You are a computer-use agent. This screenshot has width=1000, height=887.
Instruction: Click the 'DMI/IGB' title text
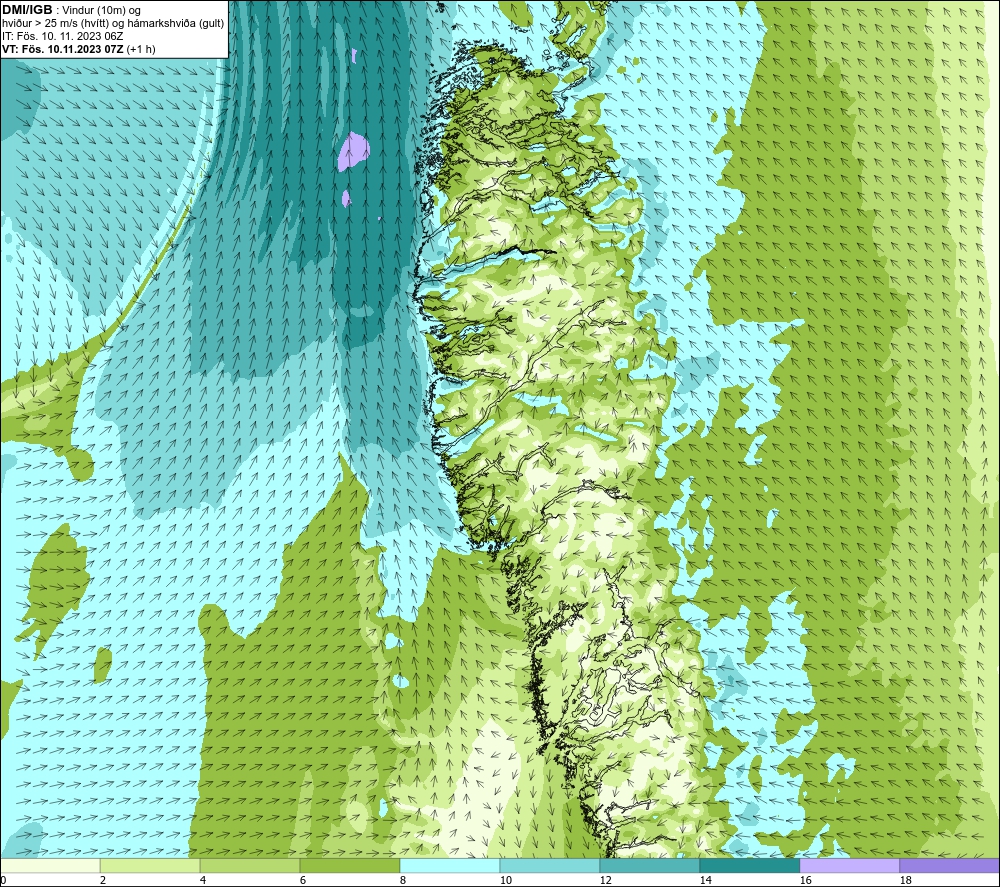tap(27, 10)
